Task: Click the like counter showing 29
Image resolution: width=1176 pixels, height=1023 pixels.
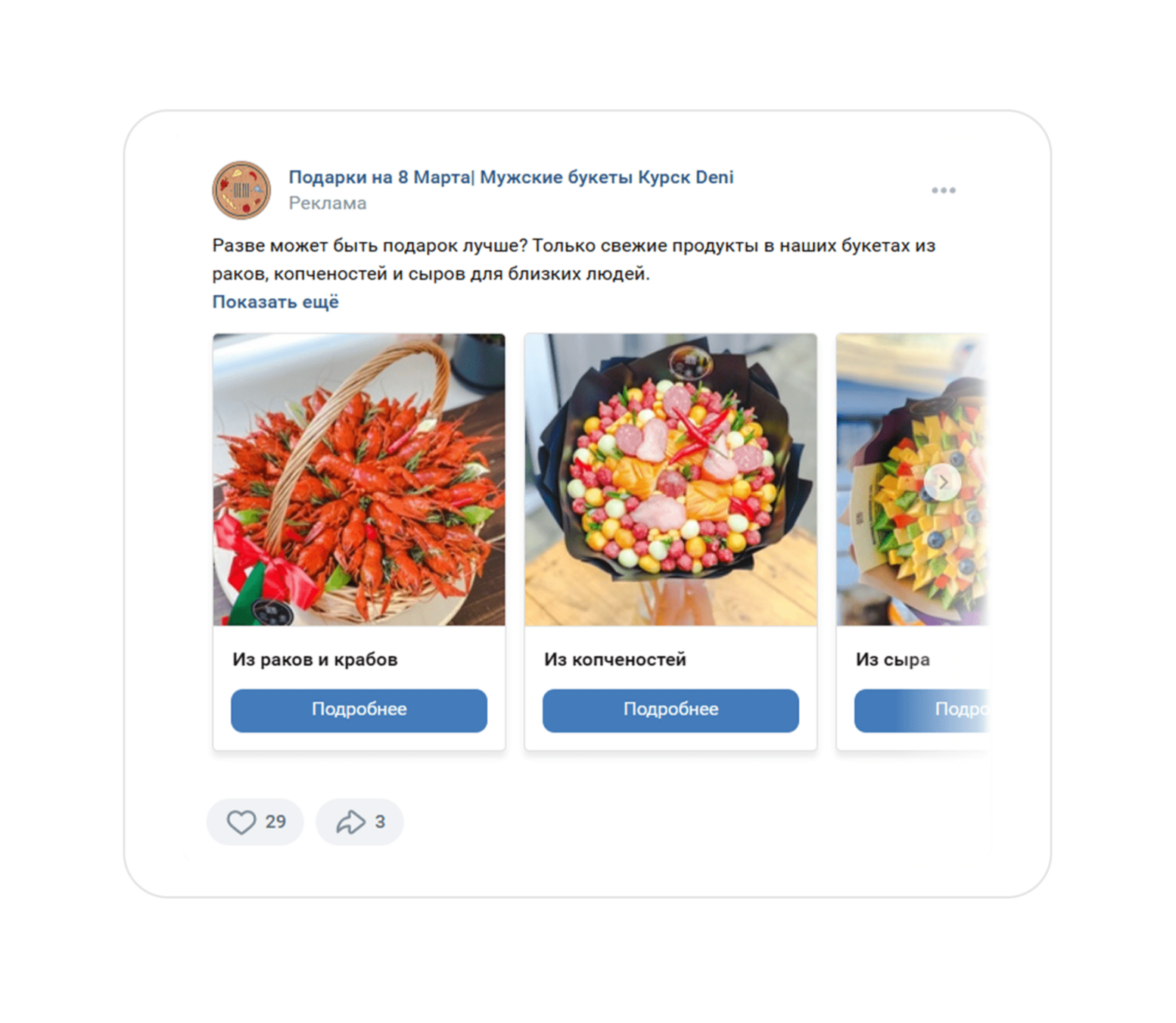Action: 275,822
